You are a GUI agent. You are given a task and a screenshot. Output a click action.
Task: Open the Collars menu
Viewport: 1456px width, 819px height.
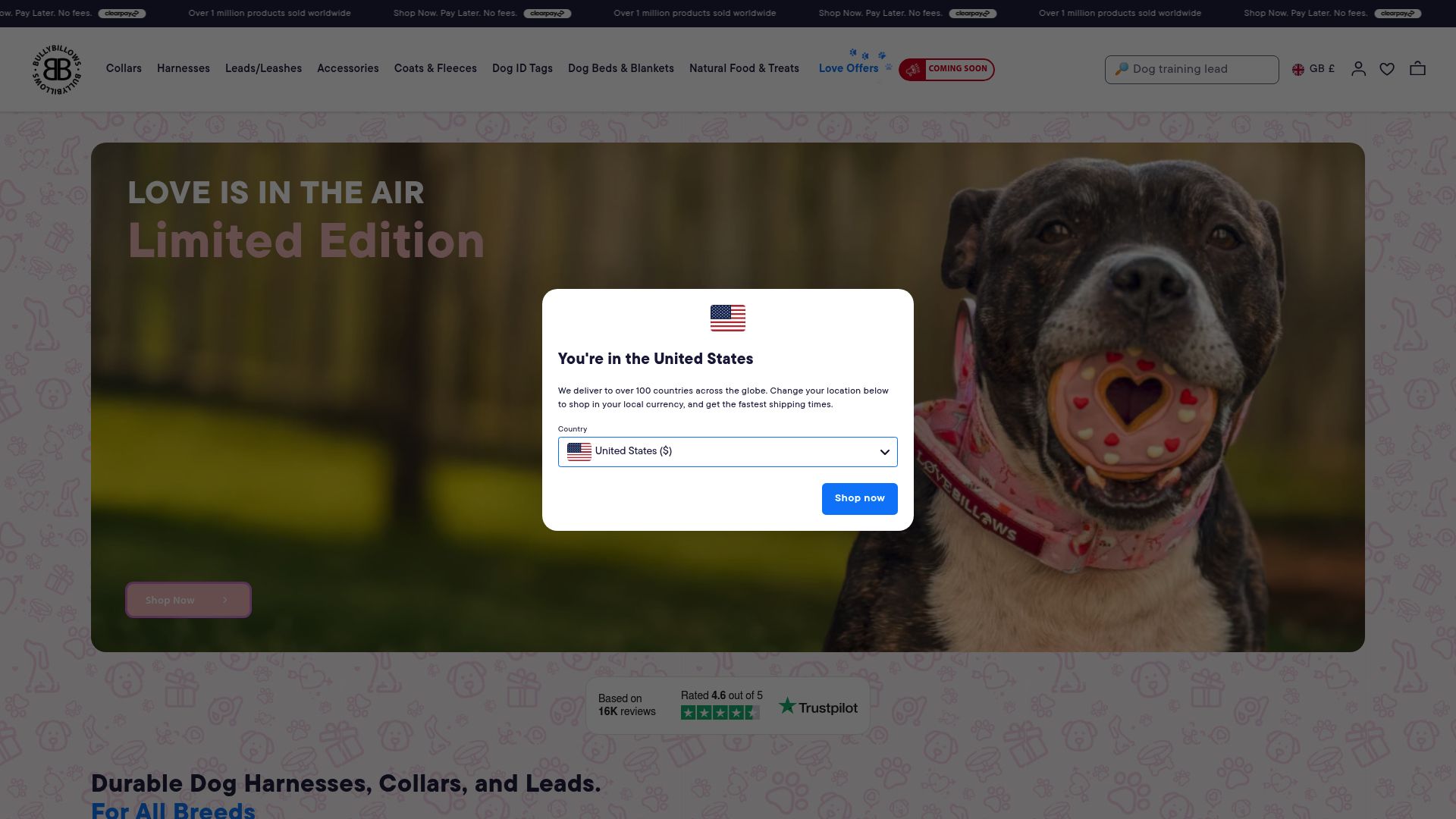coord(124,68)
